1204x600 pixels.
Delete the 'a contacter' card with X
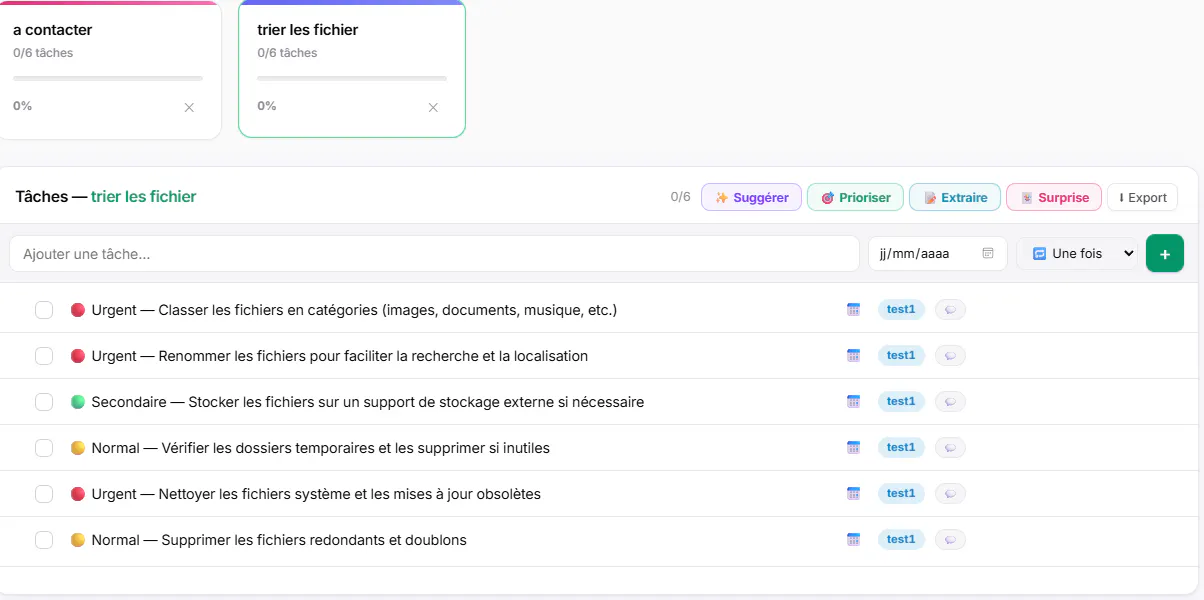pos(189,107)
